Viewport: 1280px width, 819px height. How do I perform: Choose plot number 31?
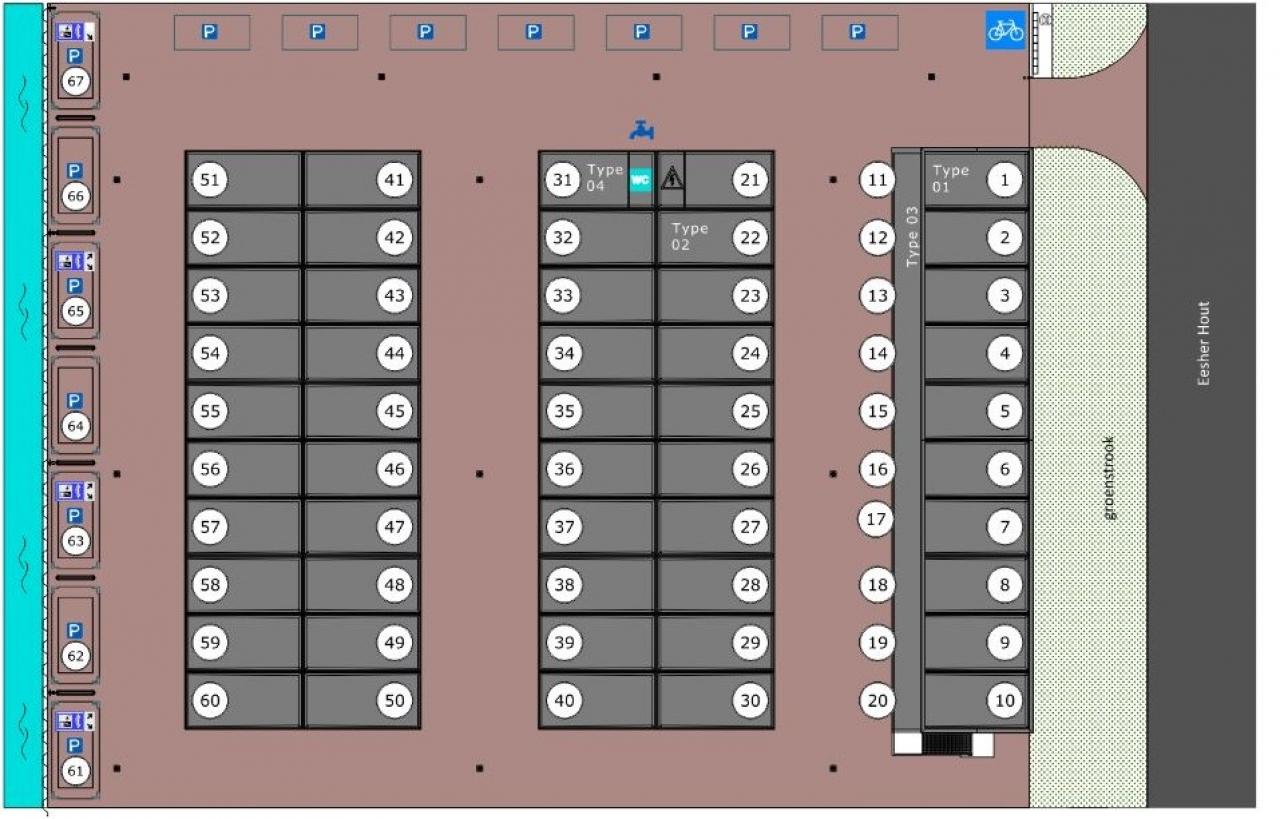565,180
